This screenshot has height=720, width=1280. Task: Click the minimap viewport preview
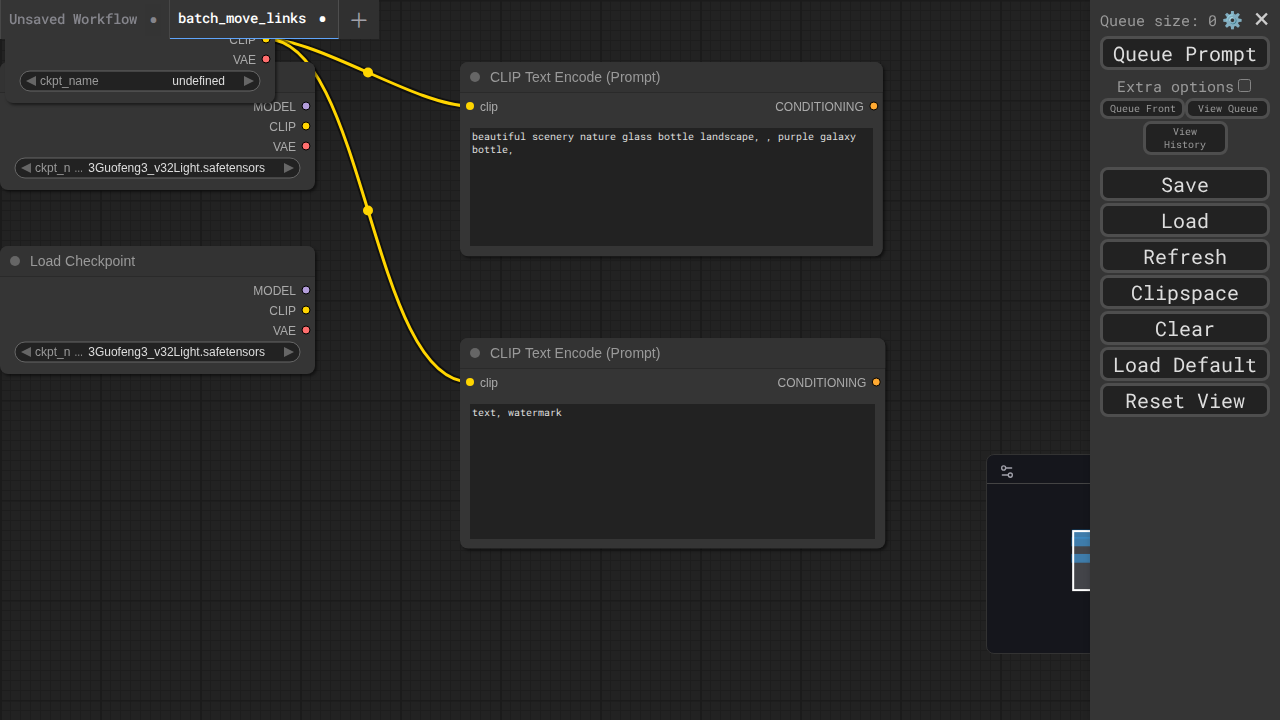1081,560
